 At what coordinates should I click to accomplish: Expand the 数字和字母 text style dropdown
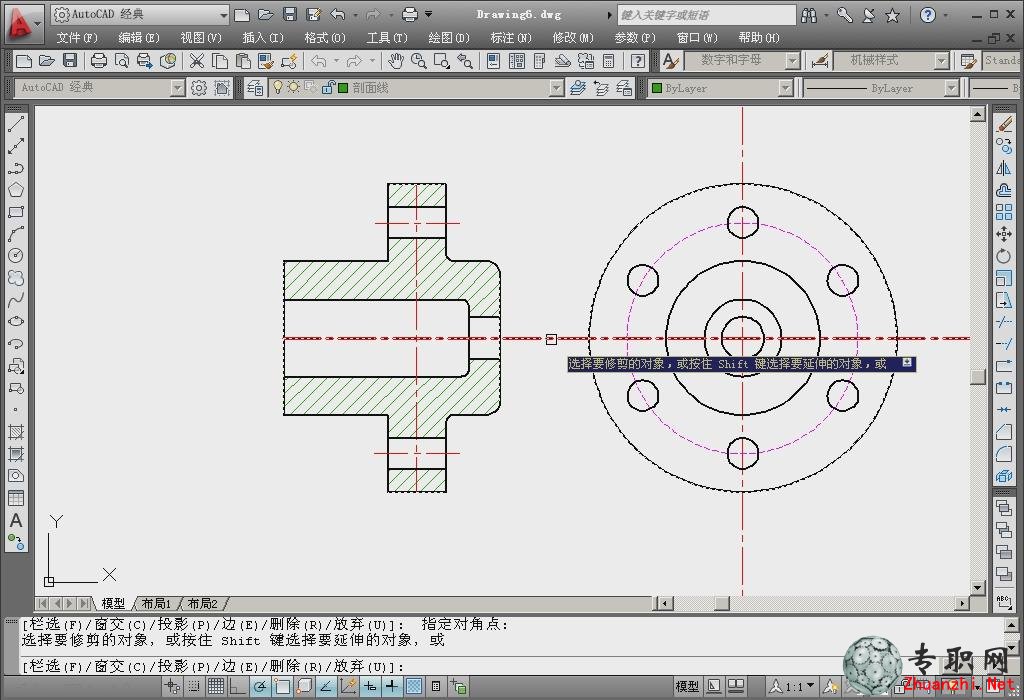tap(792, 61)
